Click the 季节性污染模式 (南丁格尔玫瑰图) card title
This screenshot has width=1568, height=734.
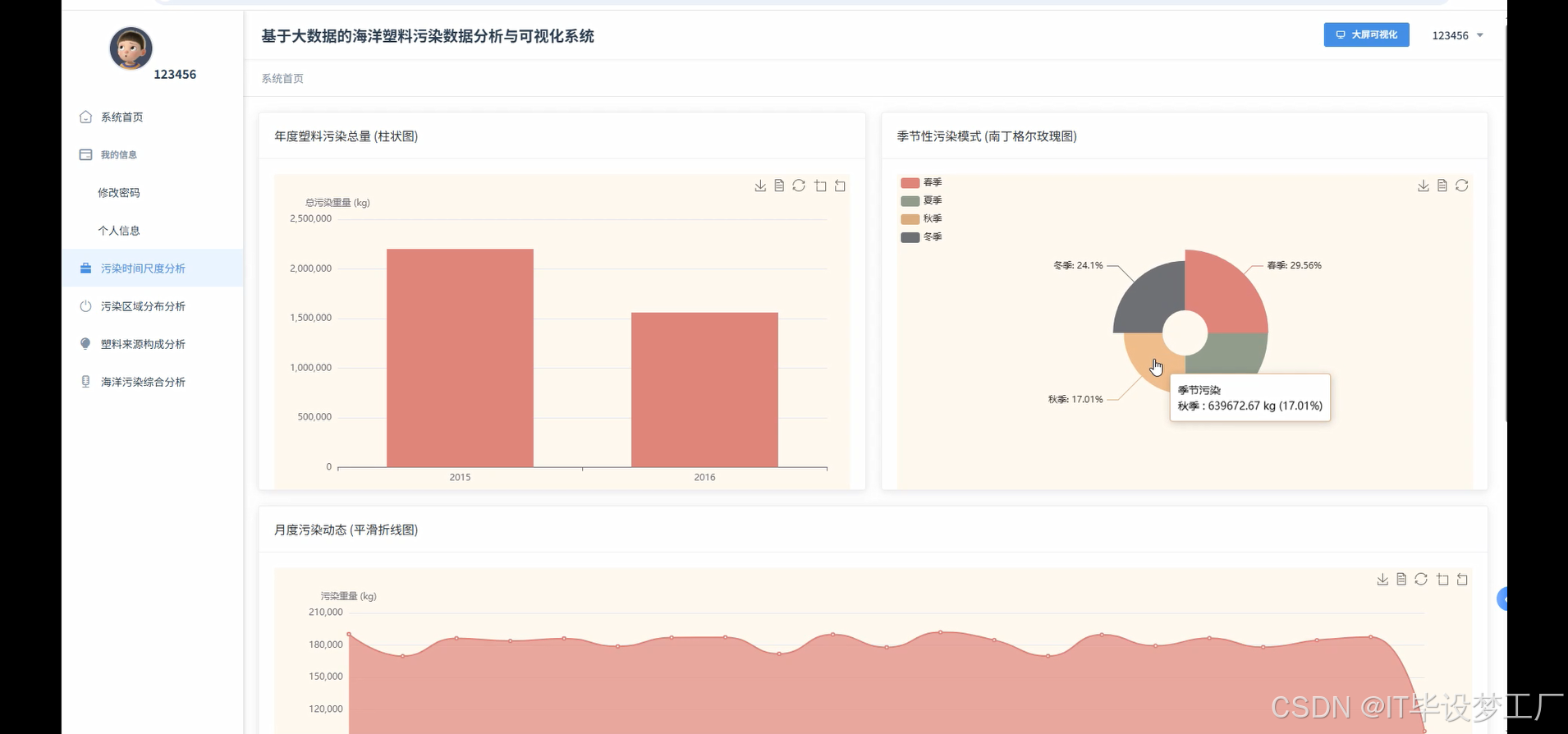click(987, 136)
